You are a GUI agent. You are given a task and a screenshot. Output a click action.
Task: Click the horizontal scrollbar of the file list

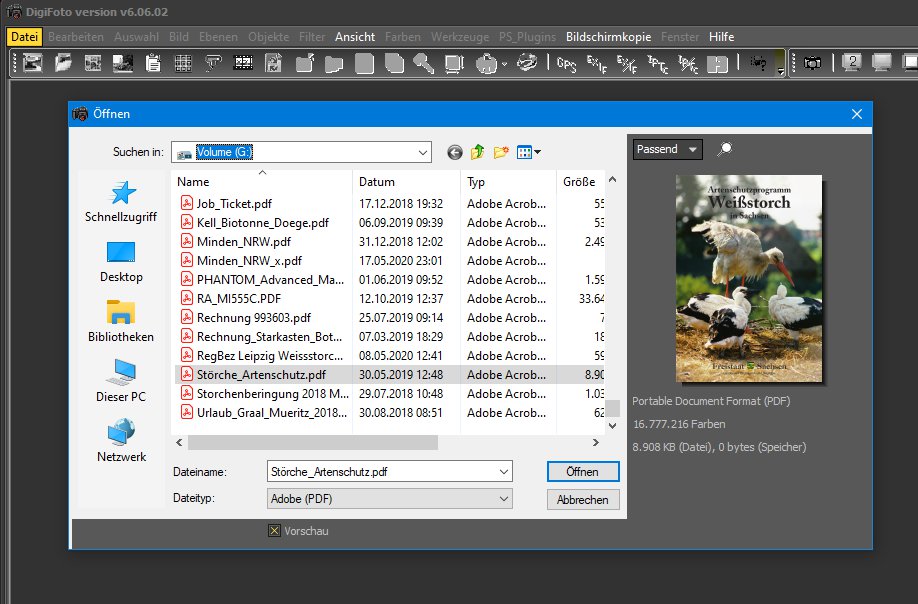pos(310,442)
